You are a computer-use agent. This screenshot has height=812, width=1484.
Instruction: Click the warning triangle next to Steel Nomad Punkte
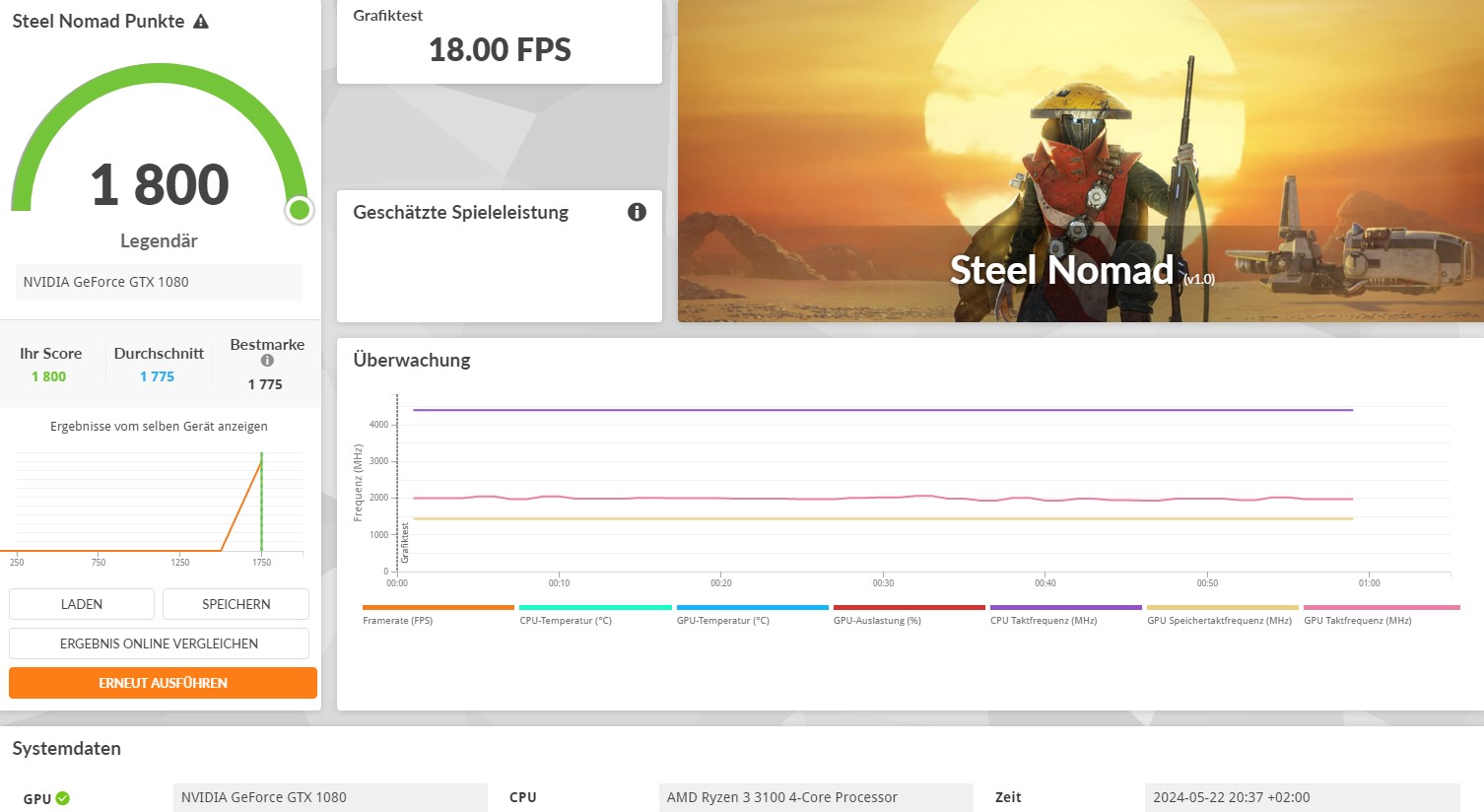click(x=201, y=21)
